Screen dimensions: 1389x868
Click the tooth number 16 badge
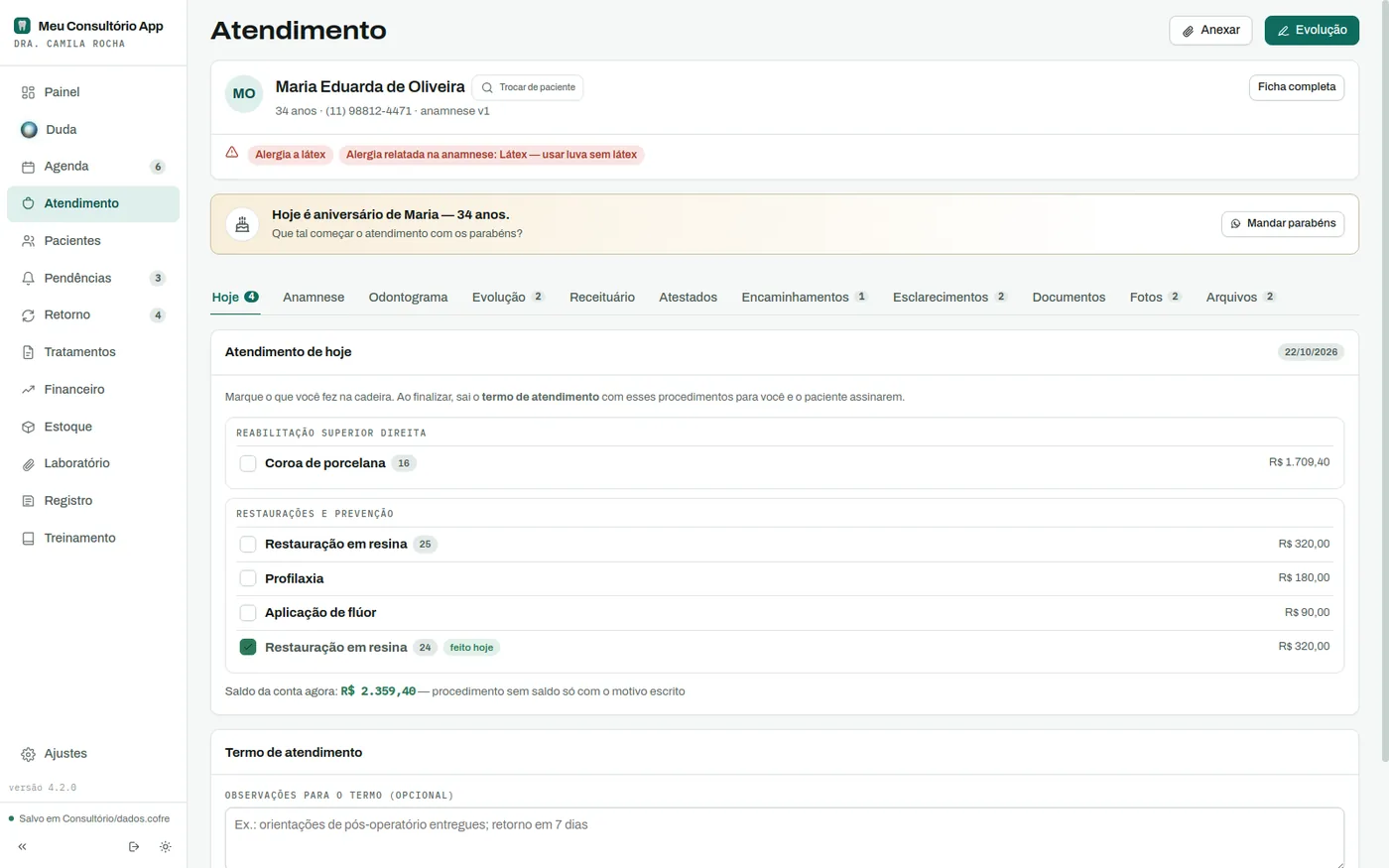tap(404, 463)
